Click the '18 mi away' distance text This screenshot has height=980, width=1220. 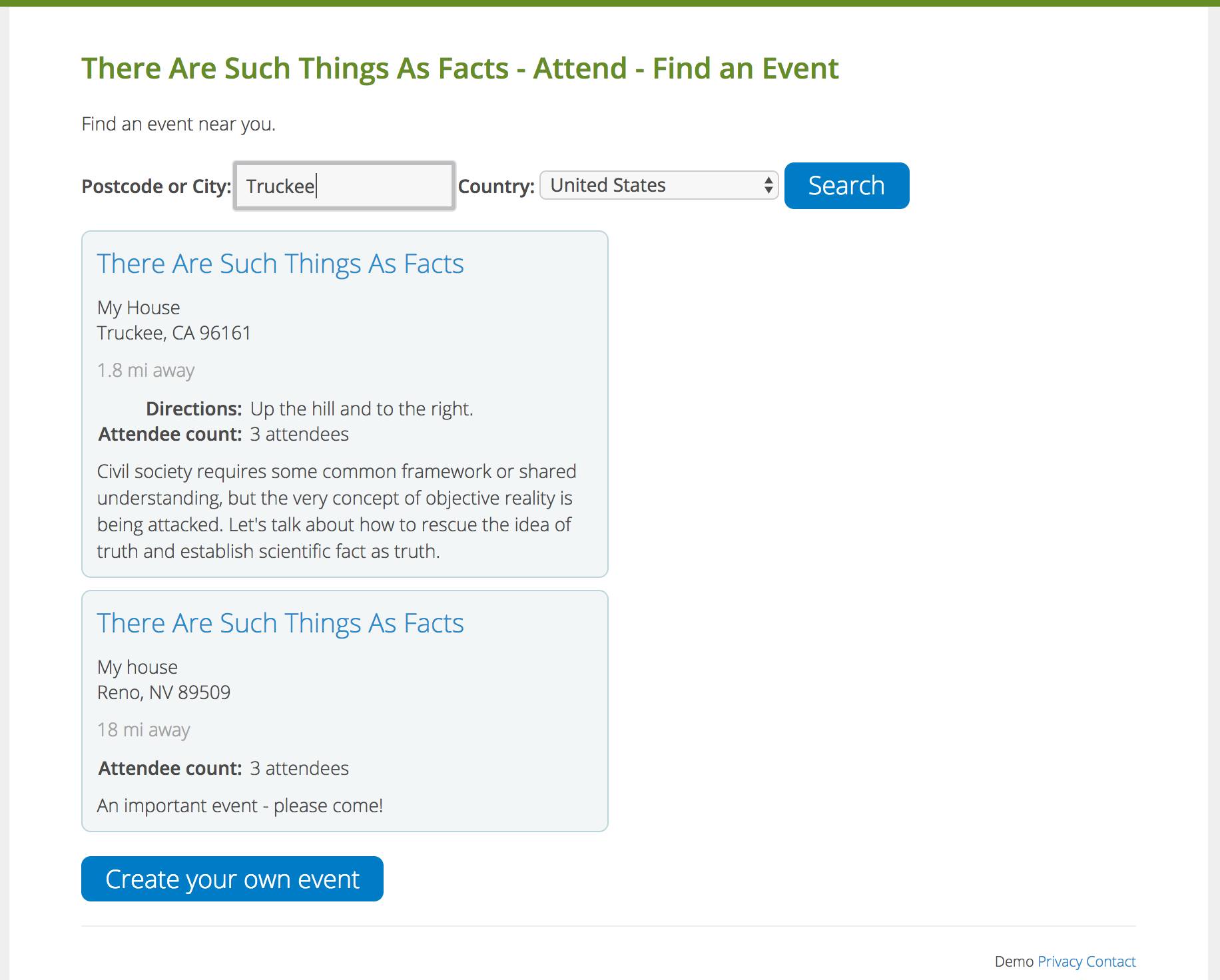(143, 730)
